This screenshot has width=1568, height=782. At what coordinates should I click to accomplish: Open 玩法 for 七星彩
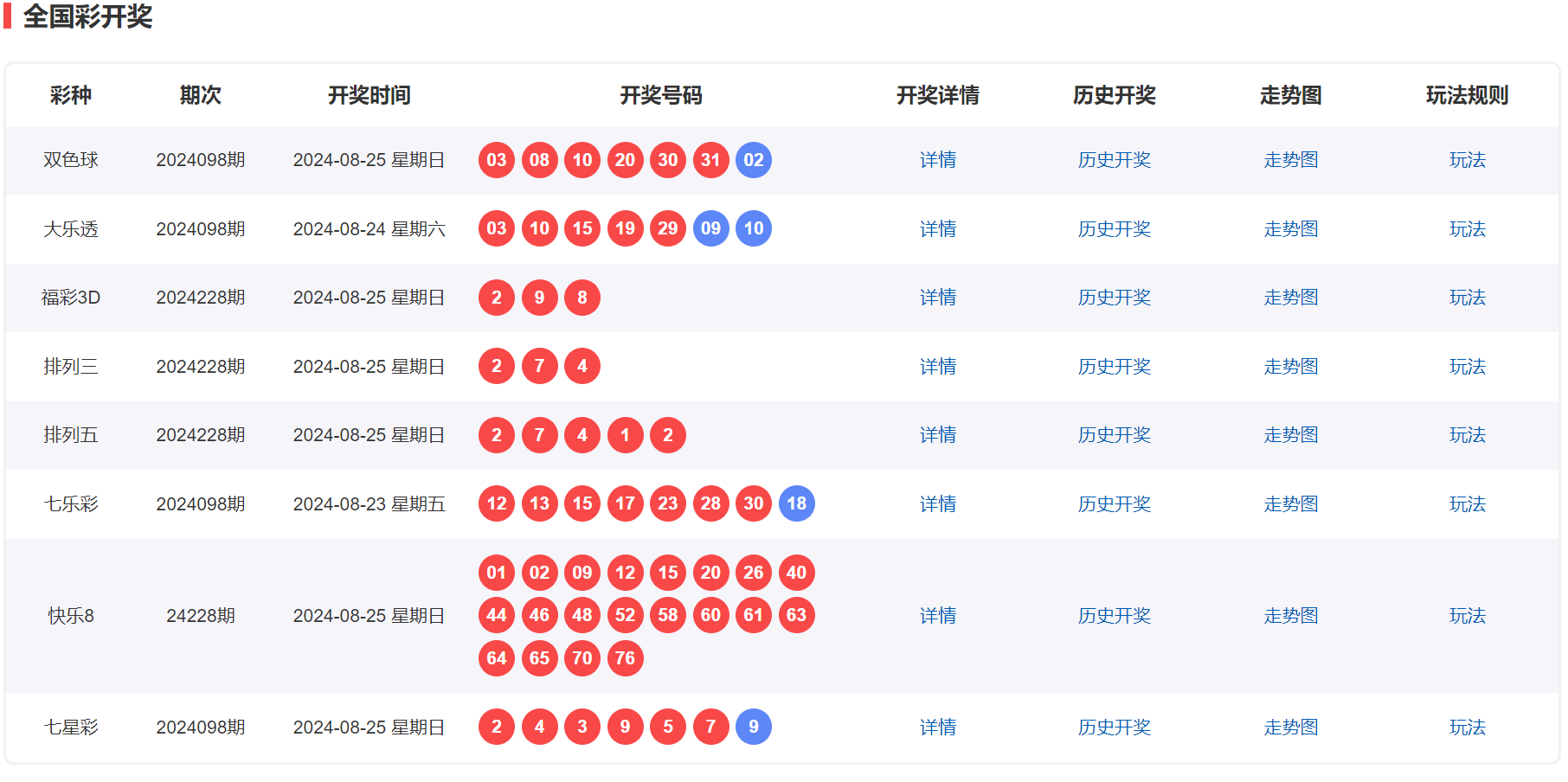(1467, 728)
